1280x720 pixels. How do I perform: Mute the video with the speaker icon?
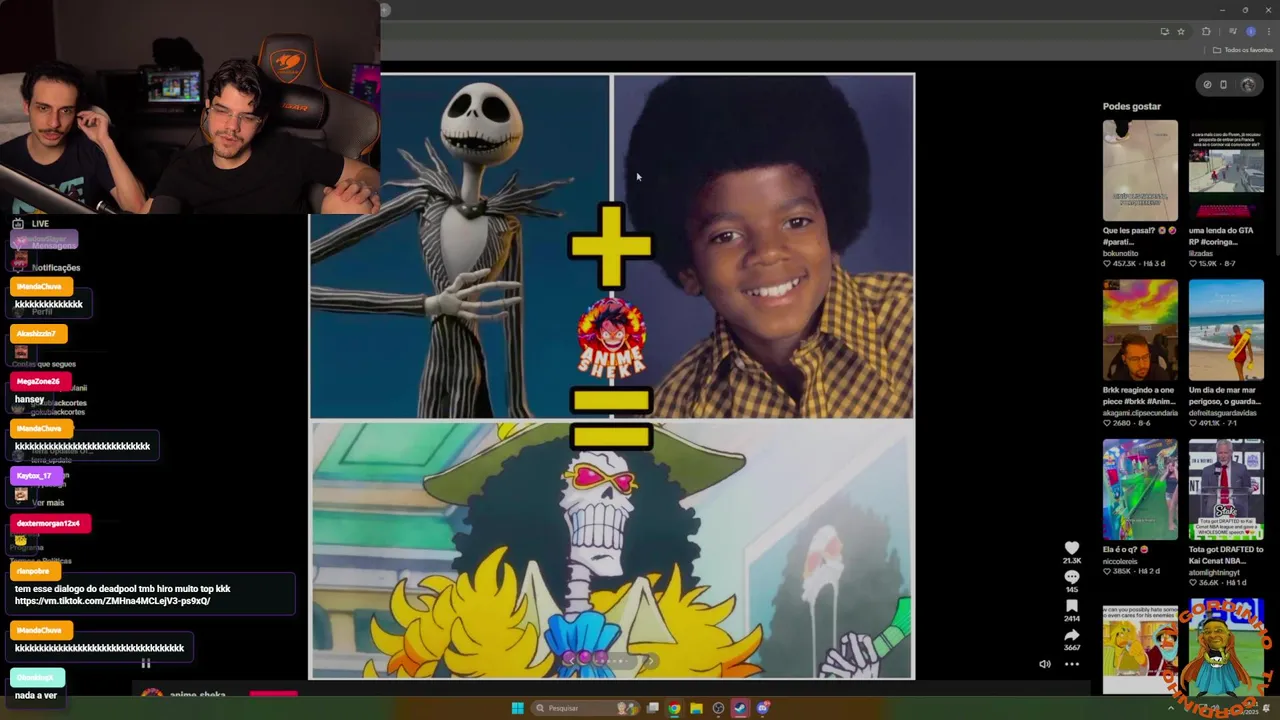1044,664
